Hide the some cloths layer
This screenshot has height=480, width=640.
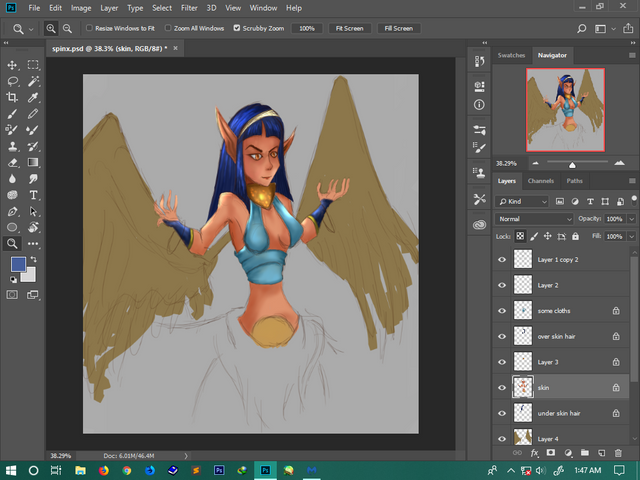502,311
